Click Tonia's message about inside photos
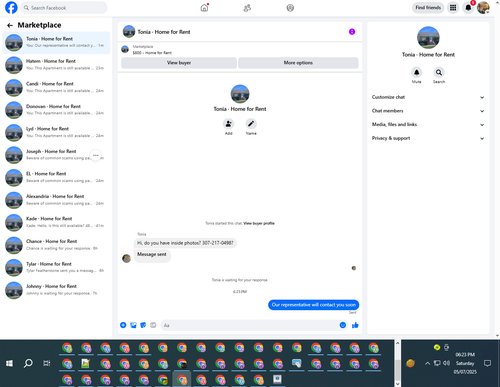This screenshot has height=387, width=500. pyautogui.click(x=185, y=243)
